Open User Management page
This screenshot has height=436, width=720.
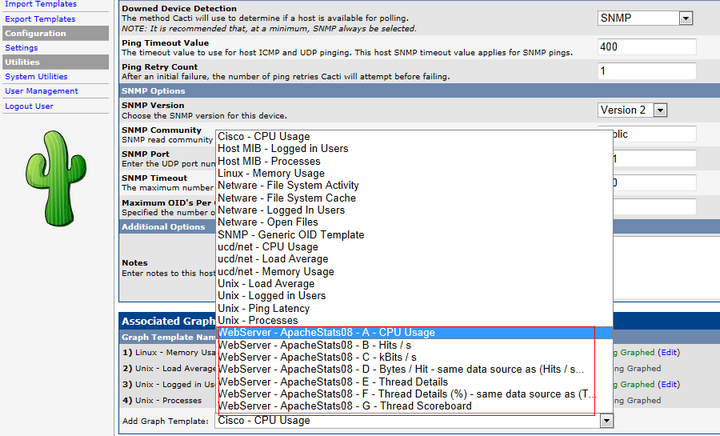[41, 91]
